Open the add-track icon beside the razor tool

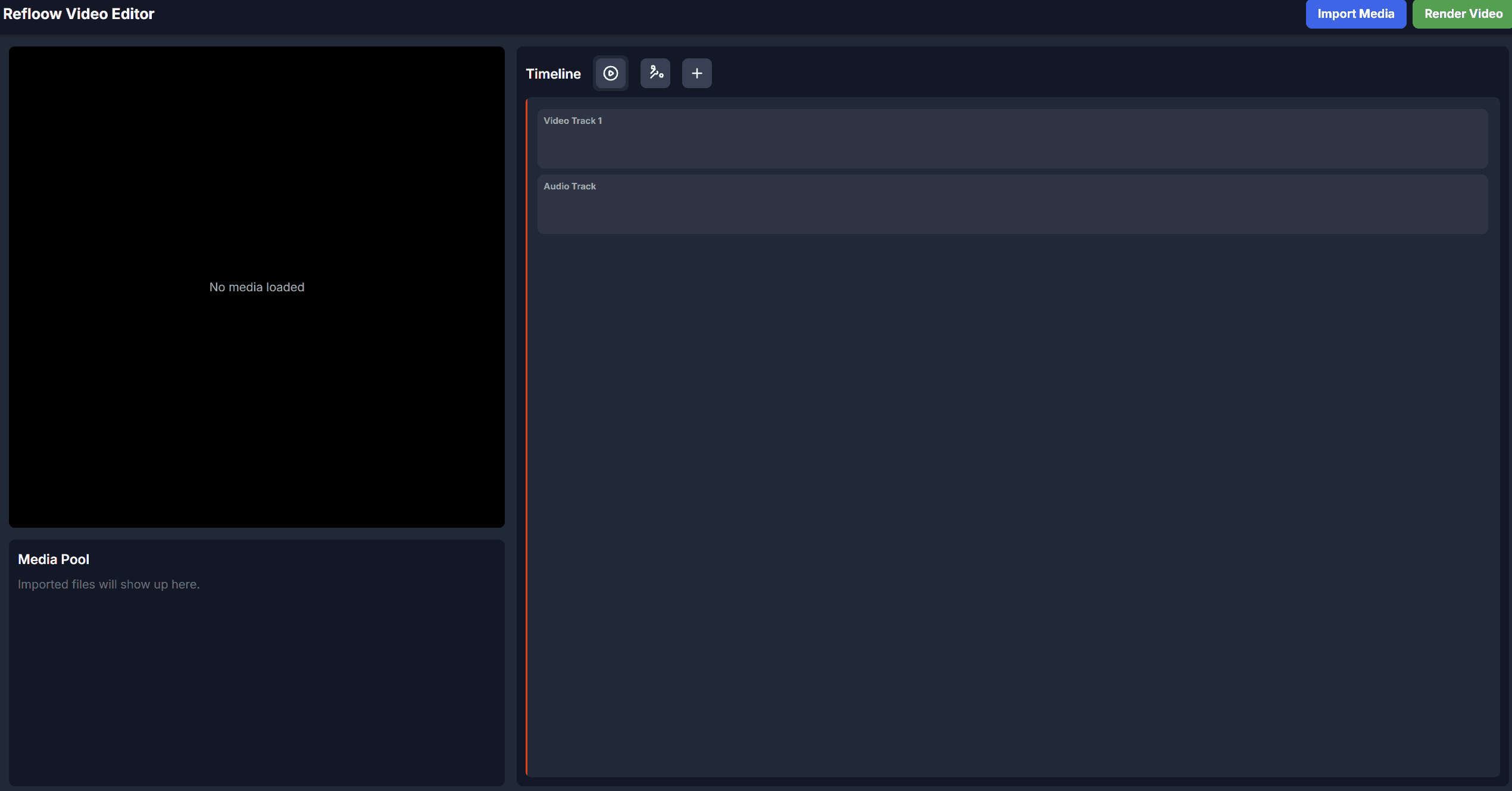pos(696,73)
